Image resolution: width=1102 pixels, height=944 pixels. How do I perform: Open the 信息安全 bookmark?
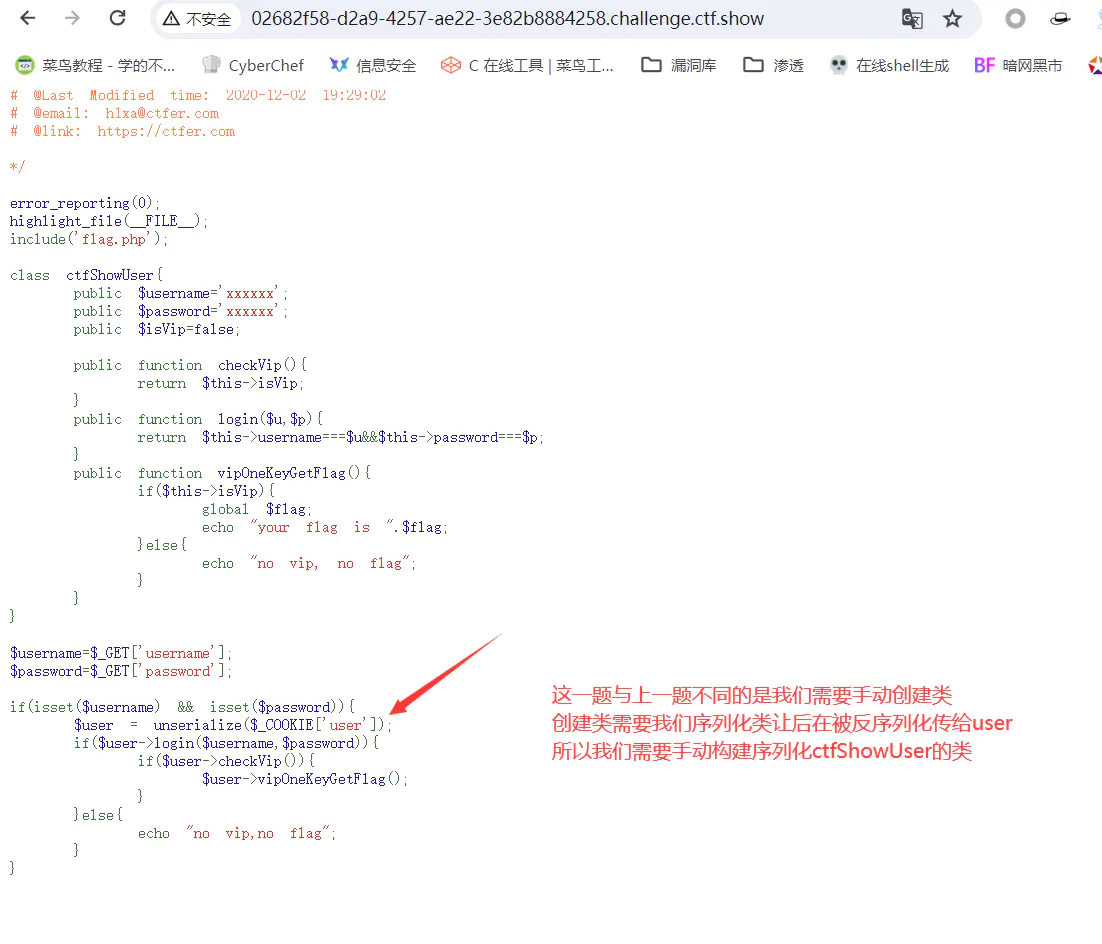pyautogui.click(x=373, y=65)
